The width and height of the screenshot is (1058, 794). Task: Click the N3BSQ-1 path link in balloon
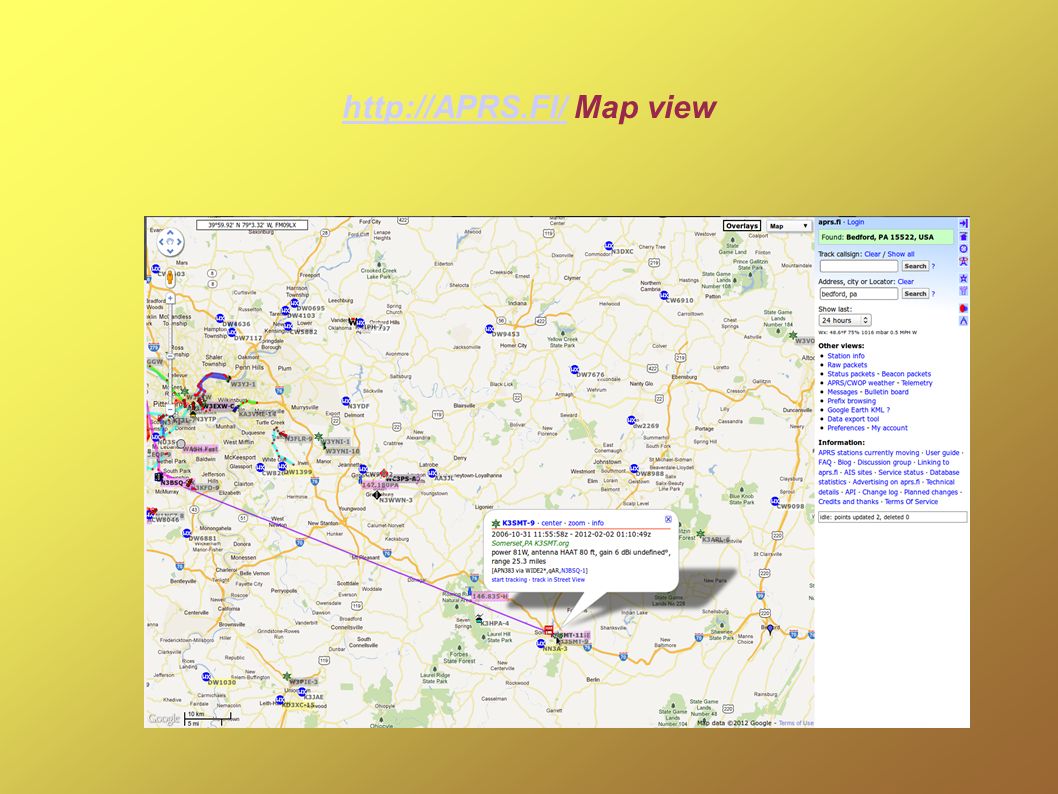(x=574, y=571)
